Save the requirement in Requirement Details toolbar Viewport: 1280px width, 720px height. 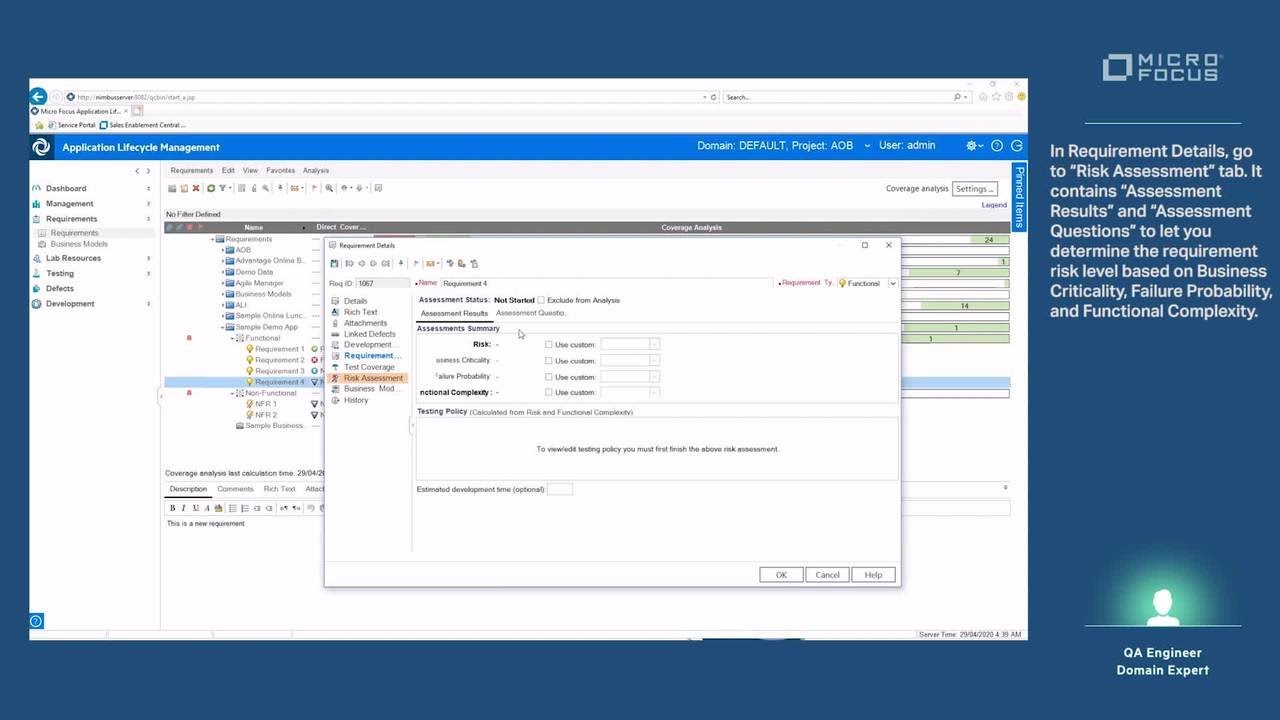tap(334, 264)
